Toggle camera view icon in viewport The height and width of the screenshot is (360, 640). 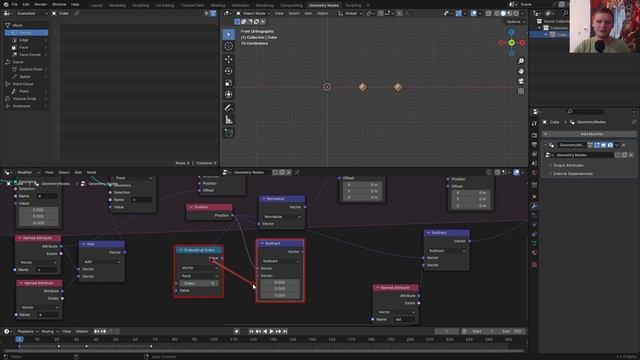[x=521, y=81]
